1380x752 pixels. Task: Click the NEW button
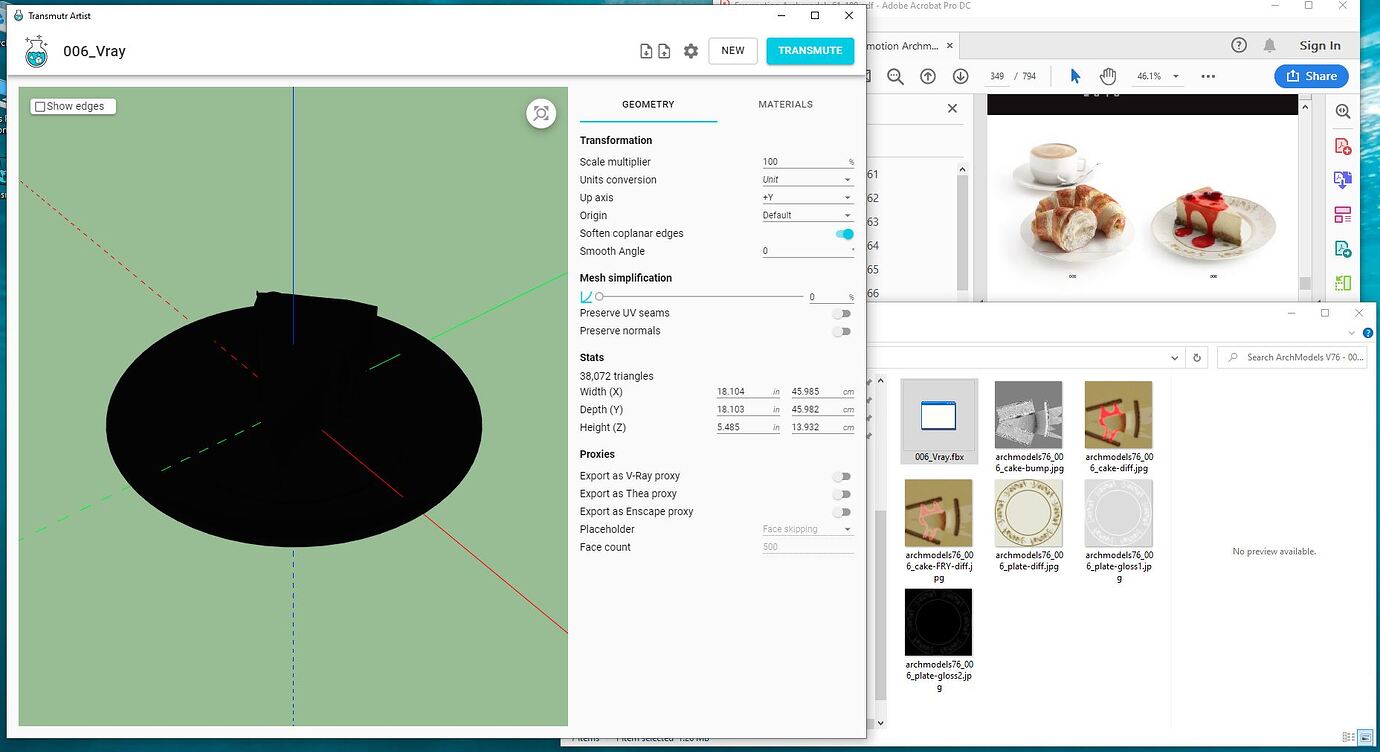pyautogui.click(x=733, y=51)
